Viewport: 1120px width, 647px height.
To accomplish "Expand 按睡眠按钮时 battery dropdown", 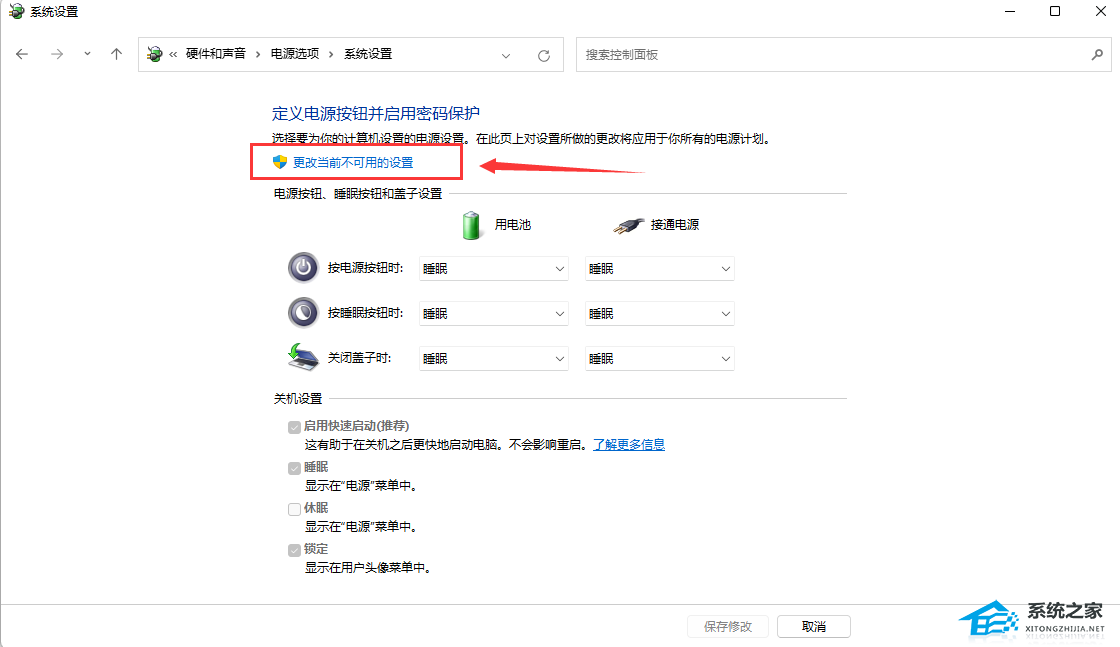I will (494, 313).
